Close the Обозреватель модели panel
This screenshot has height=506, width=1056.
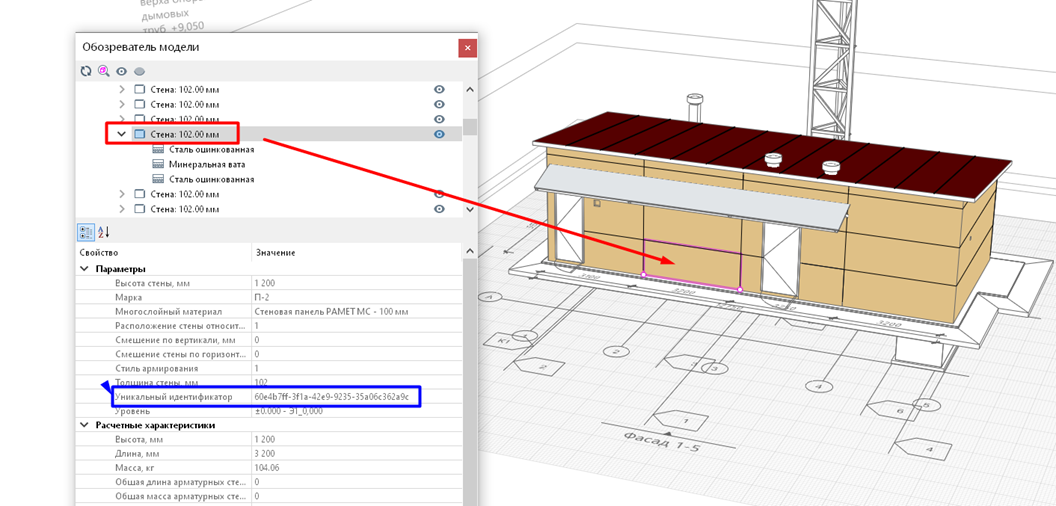pyautogui.click(x=467, y=48)
